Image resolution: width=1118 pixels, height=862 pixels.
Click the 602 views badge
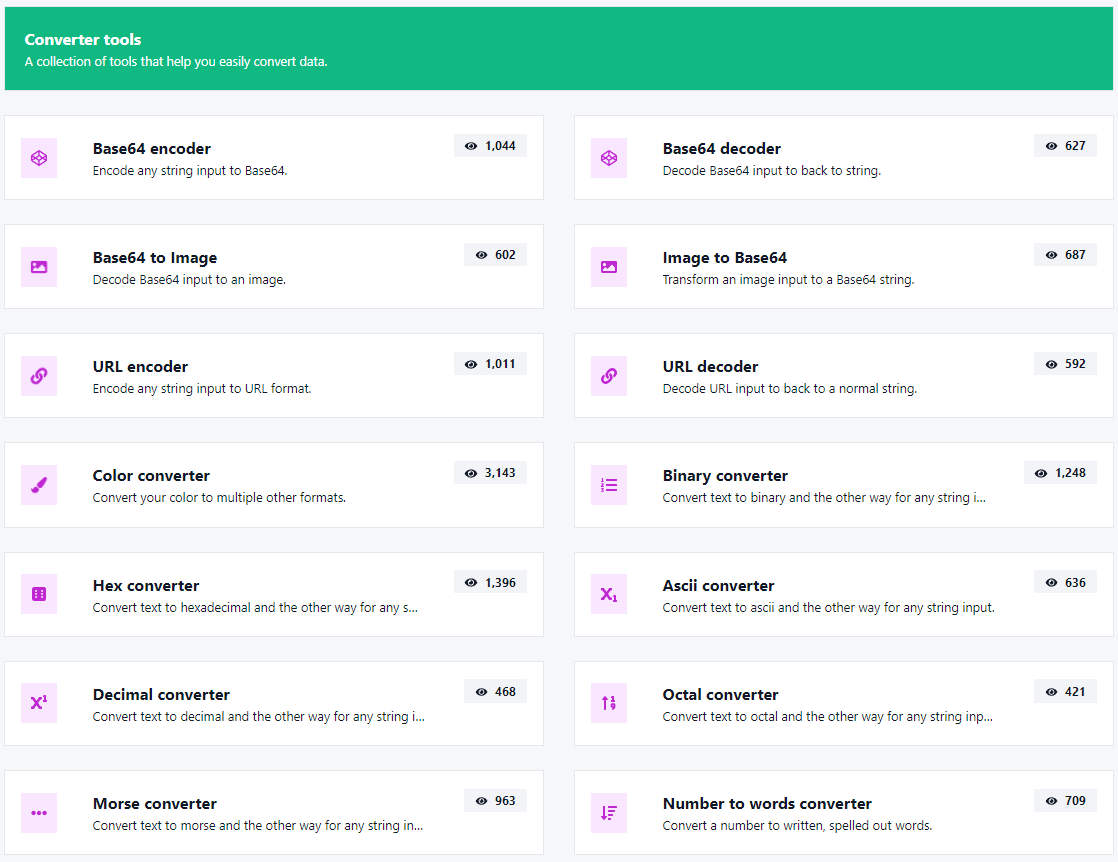click(496, 255)
